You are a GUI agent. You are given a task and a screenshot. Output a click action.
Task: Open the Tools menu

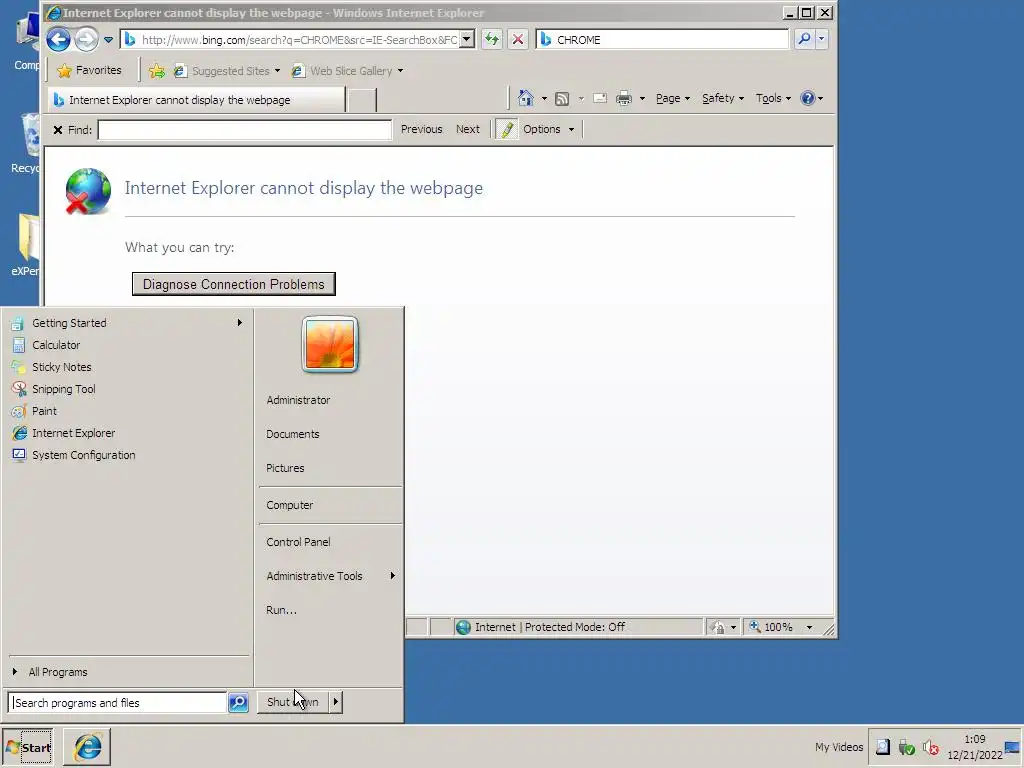tap(773, 99)
